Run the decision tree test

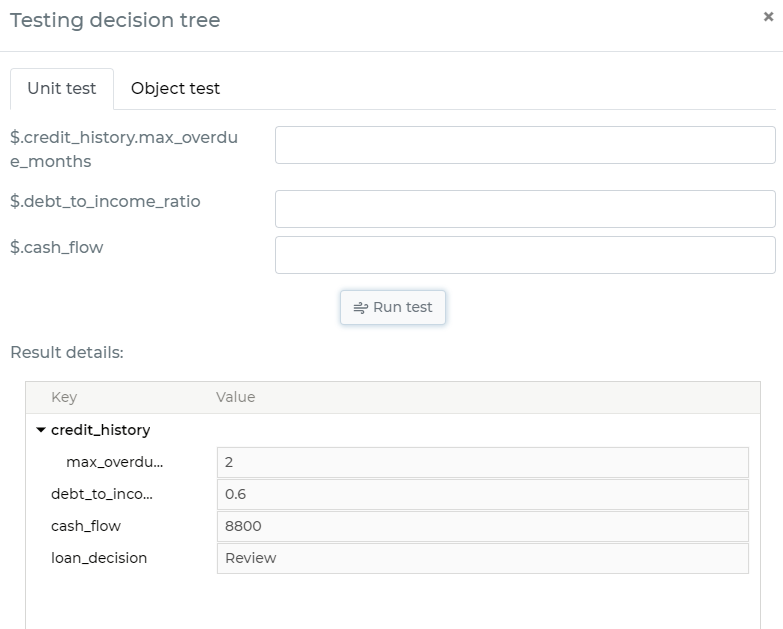click(x=392, y=308)
